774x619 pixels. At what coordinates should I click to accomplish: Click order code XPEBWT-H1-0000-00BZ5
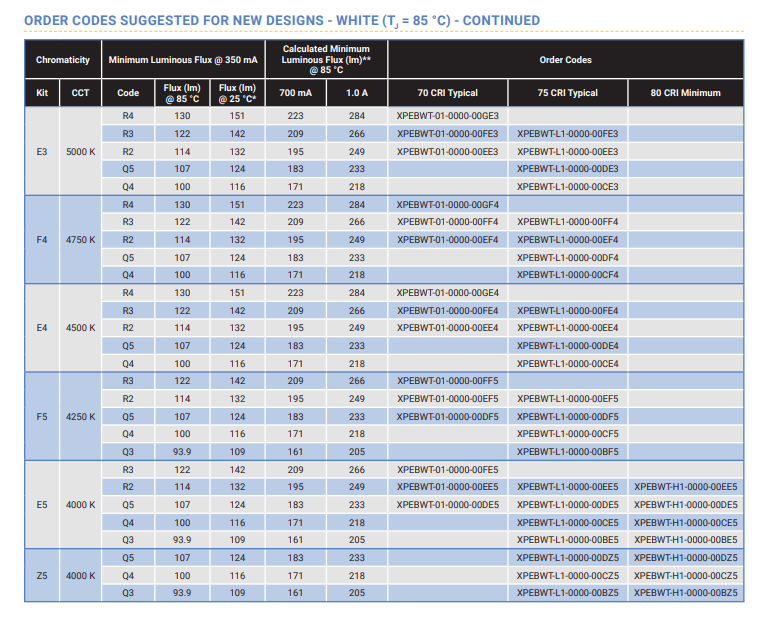[x=686, y=593]
